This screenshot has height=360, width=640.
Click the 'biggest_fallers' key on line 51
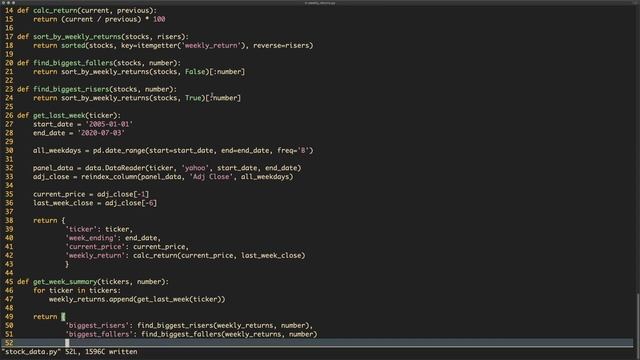[x=99, y=334]
